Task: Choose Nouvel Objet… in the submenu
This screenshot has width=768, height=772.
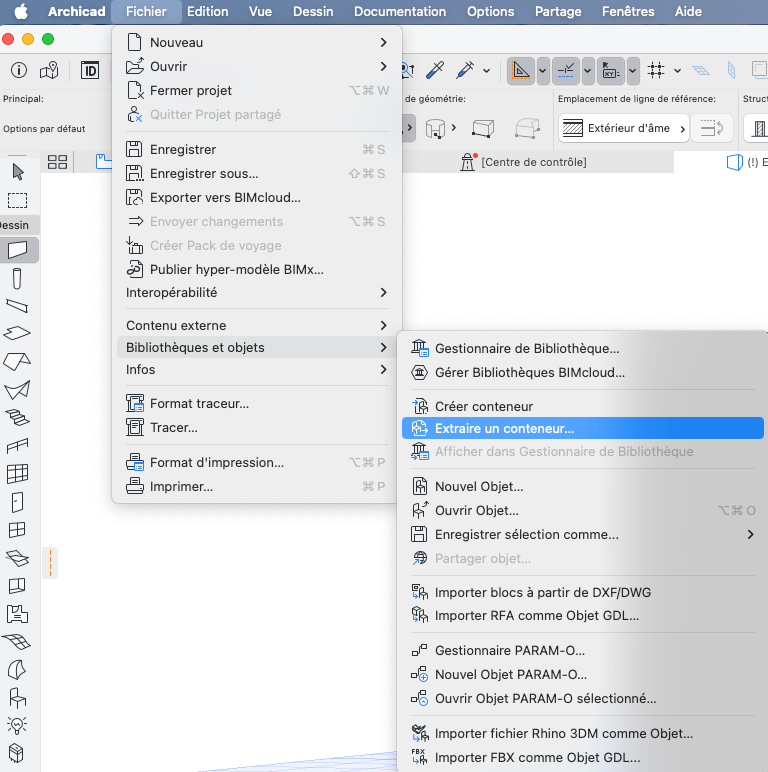Action: point(583,486)
